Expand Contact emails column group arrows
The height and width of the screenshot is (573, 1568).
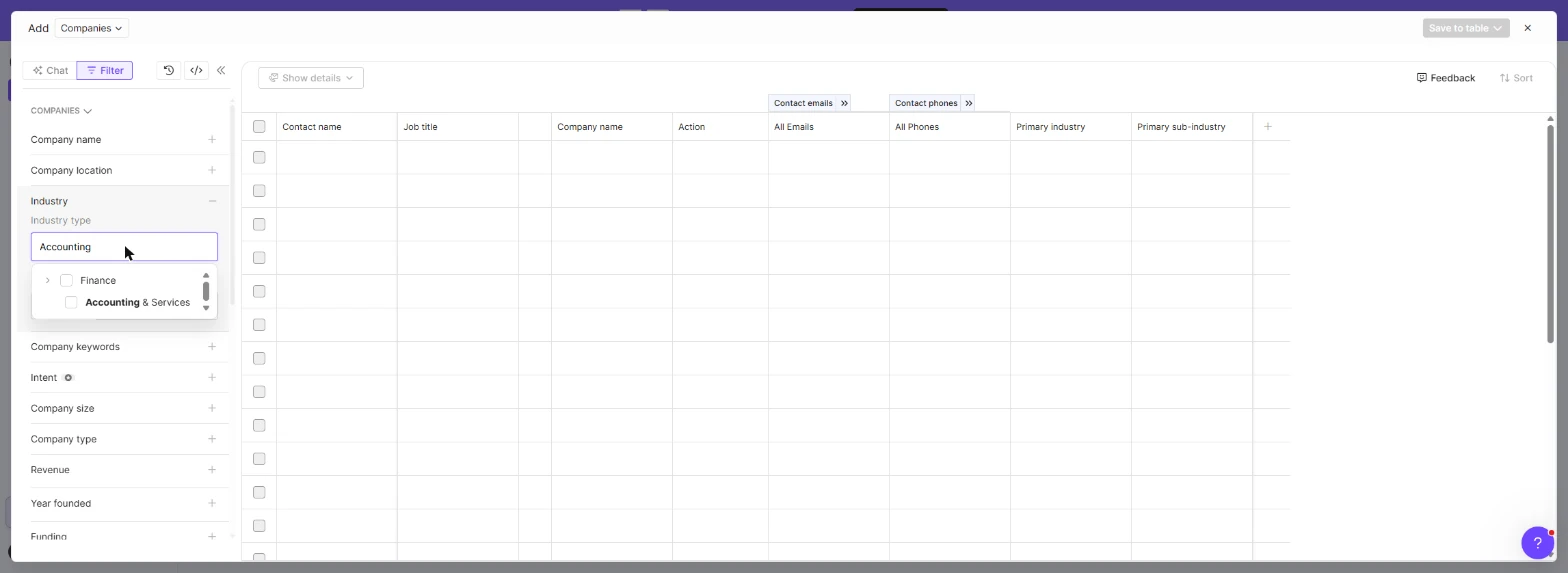point(844,103)
